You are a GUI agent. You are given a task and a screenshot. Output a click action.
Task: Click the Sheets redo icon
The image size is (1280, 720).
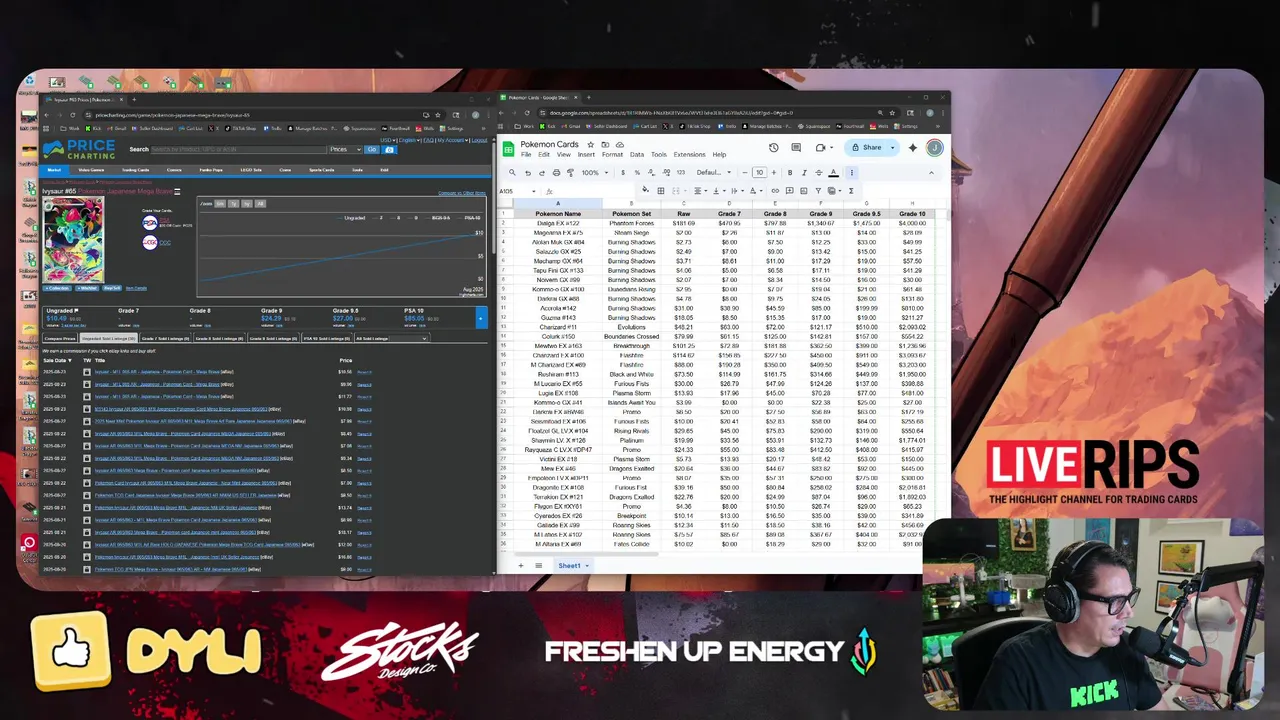tap(542, 173)
